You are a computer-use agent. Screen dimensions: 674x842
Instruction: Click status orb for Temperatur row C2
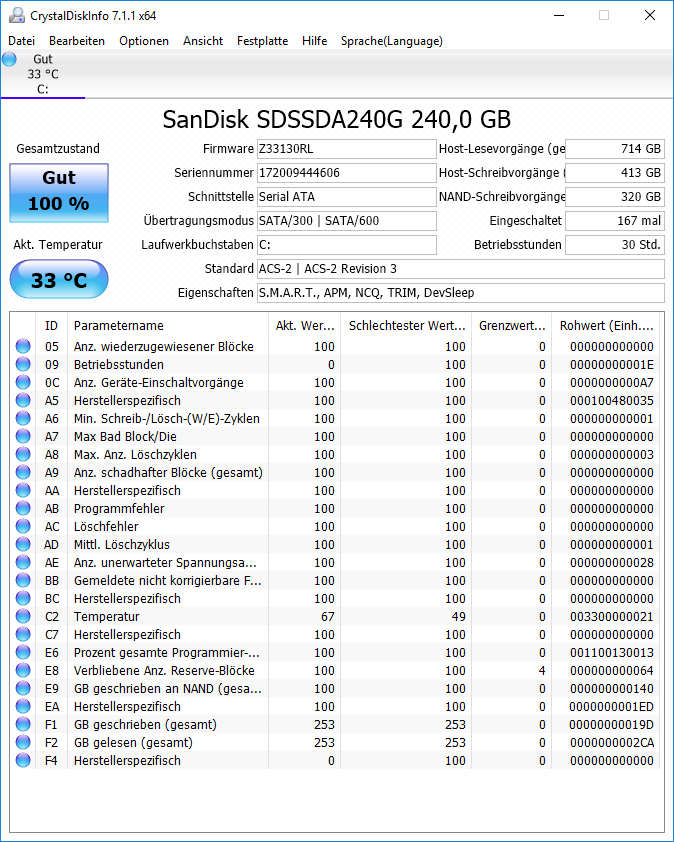[x=23, y=616]
